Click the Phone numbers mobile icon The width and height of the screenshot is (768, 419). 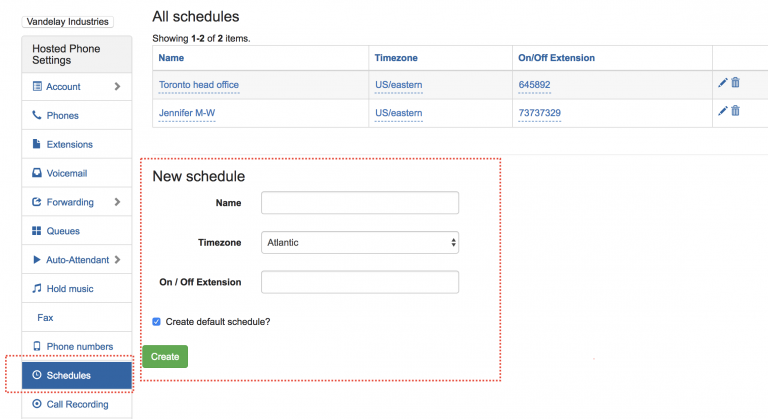pyautogui.click(x=37, y=346)
